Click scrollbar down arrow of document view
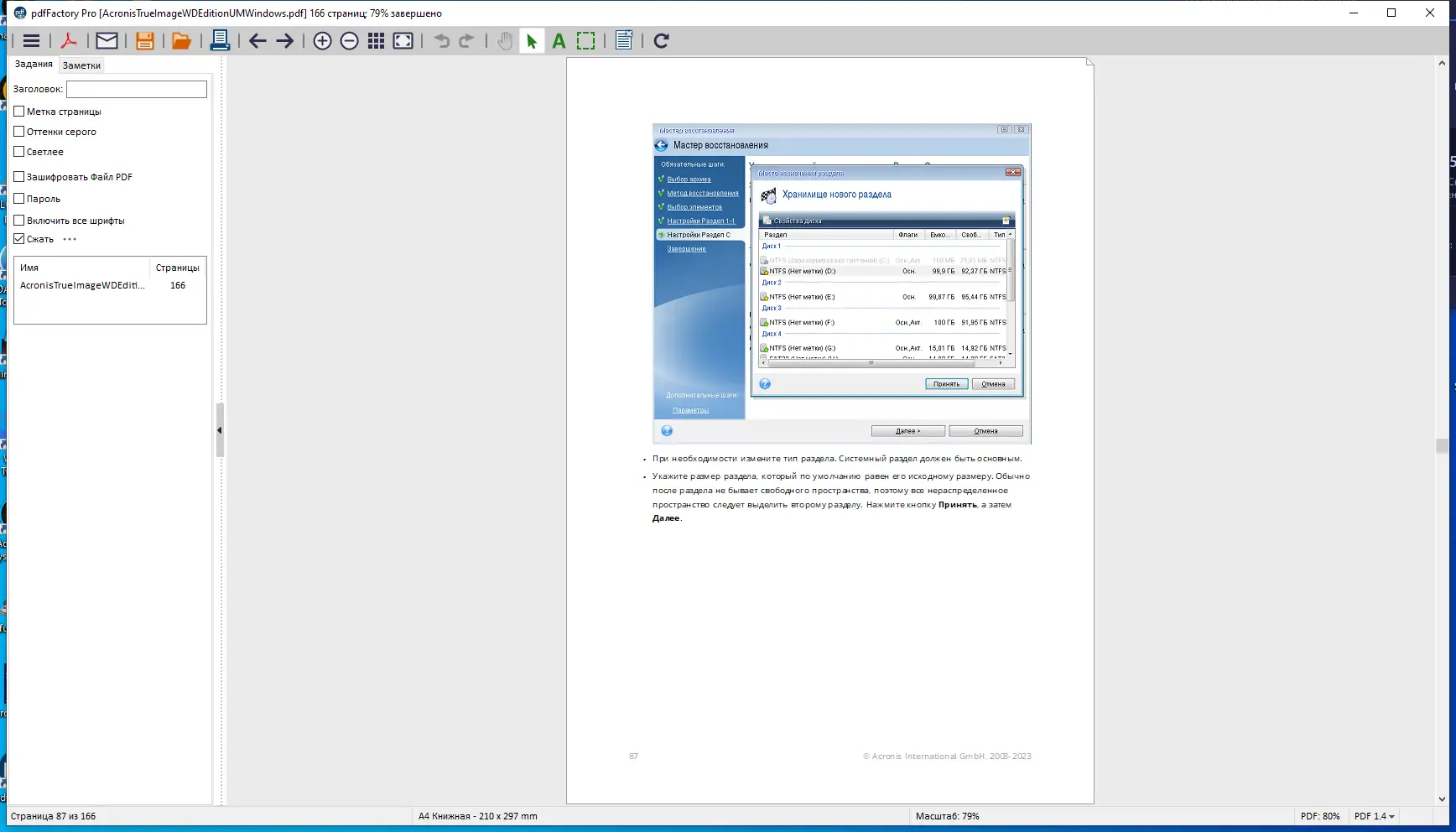 [1442, 799]
